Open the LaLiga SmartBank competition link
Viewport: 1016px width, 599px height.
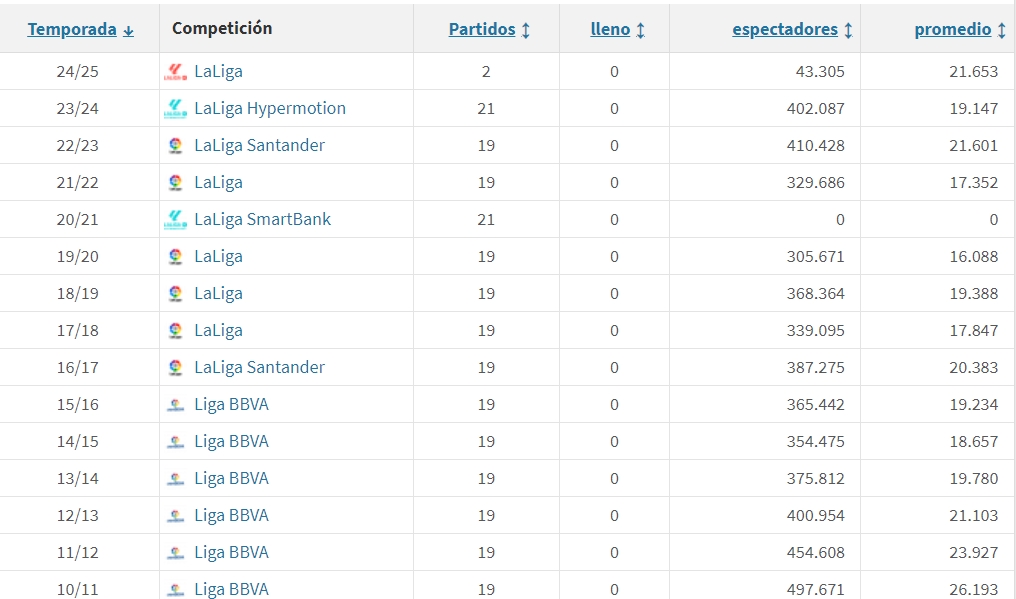[x=262, y=219]
